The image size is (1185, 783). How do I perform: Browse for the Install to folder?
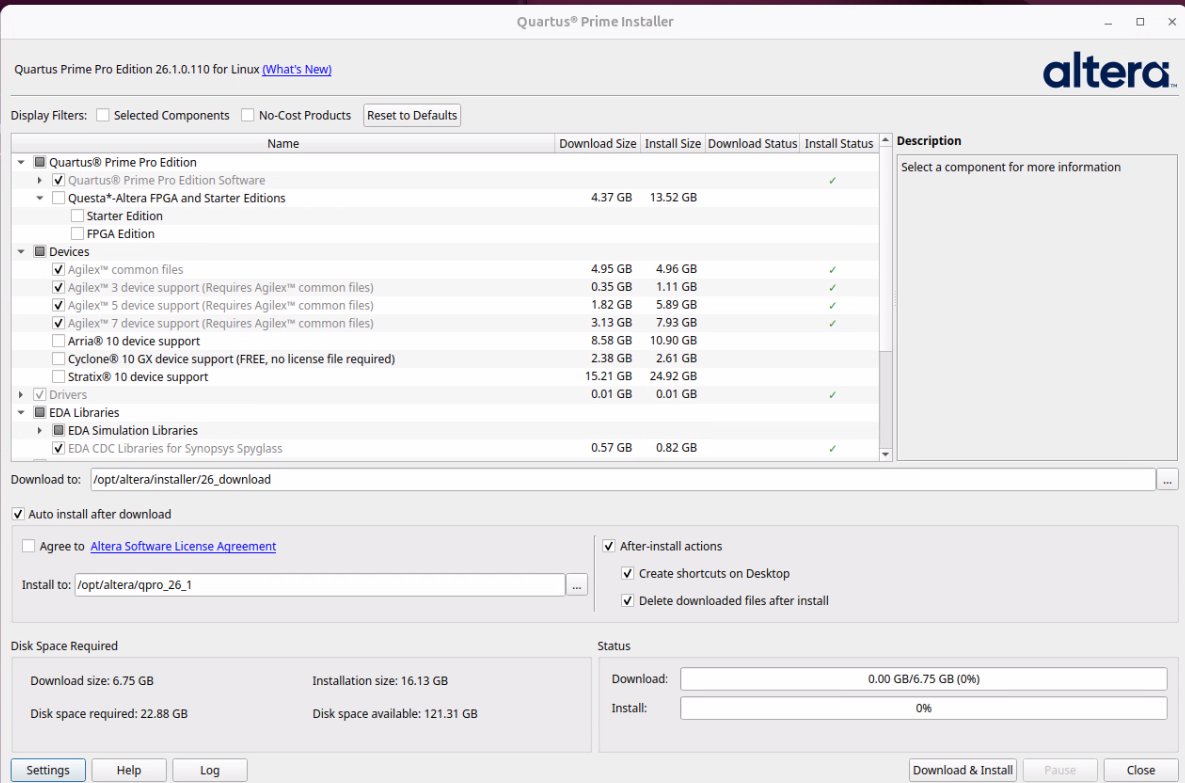577,585
